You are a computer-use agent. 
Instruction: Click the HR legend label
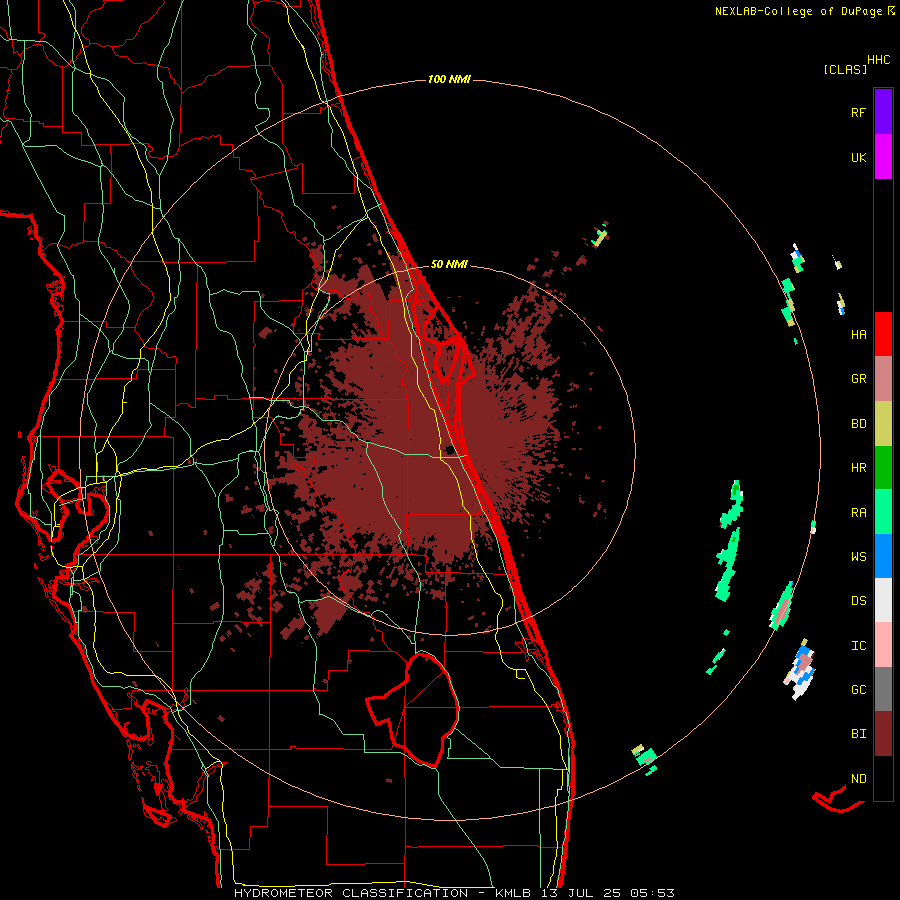(x=858, y=468)
